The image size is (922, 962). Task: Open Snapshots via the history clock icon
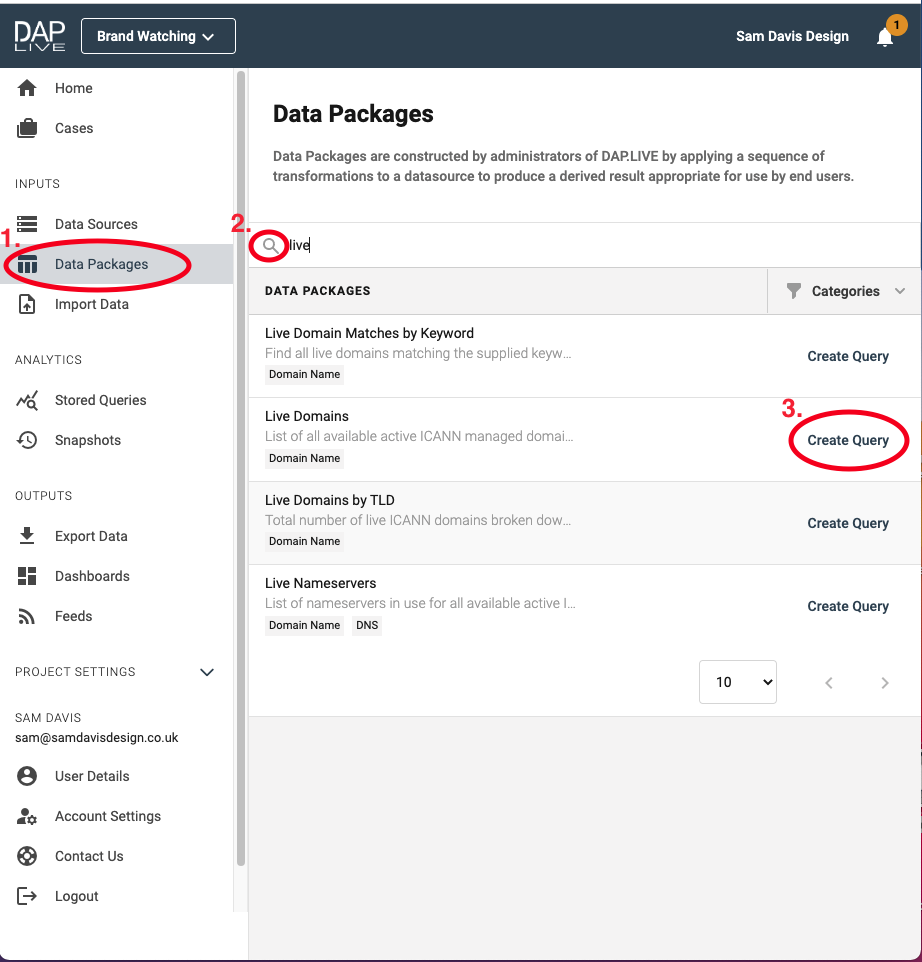[x=27, y=440]
